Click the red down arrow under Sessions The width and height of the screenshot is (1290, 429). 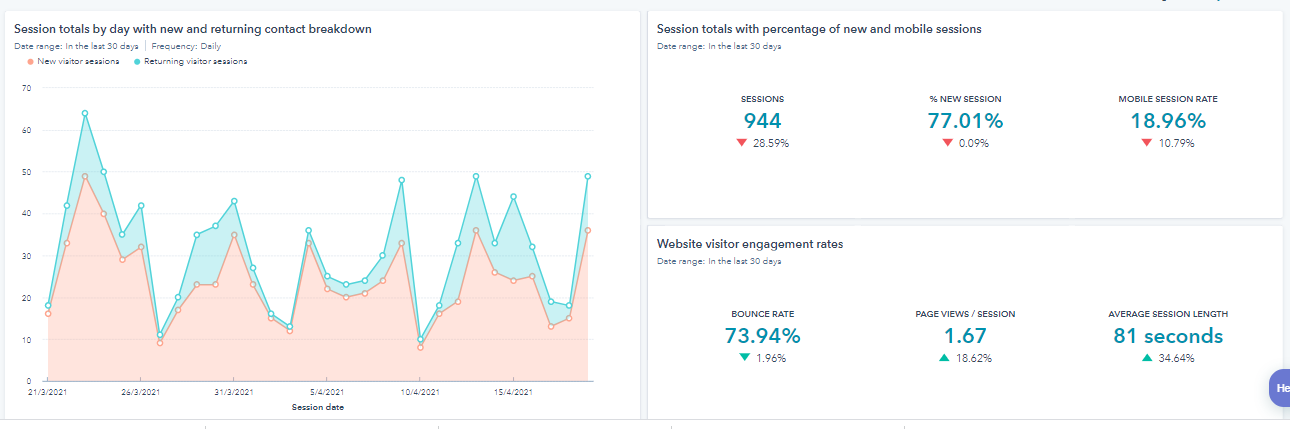click(x=741, y=143)
